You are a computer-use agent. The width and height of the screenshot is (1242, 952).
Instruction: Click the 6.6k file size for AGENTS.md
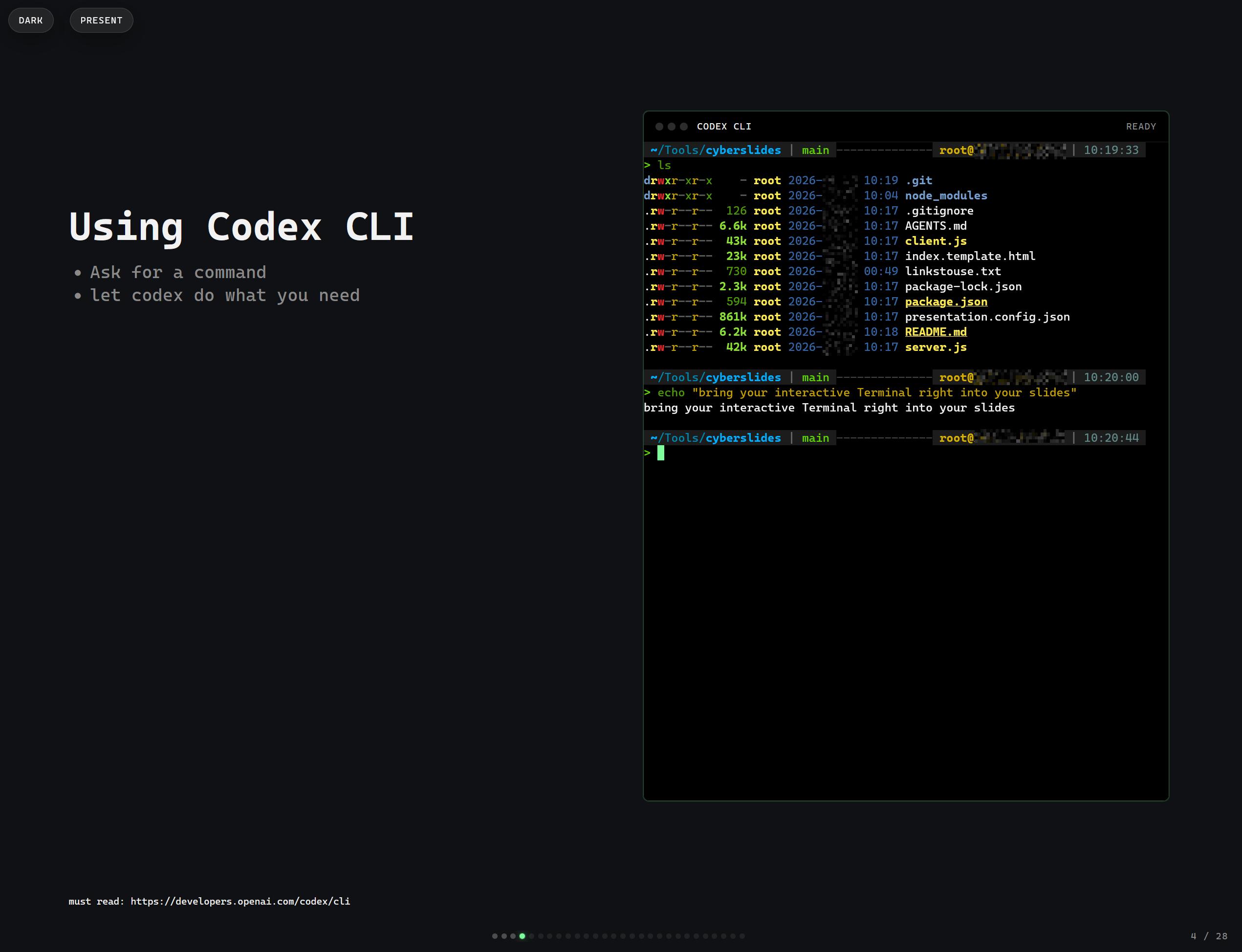[733, 225]
